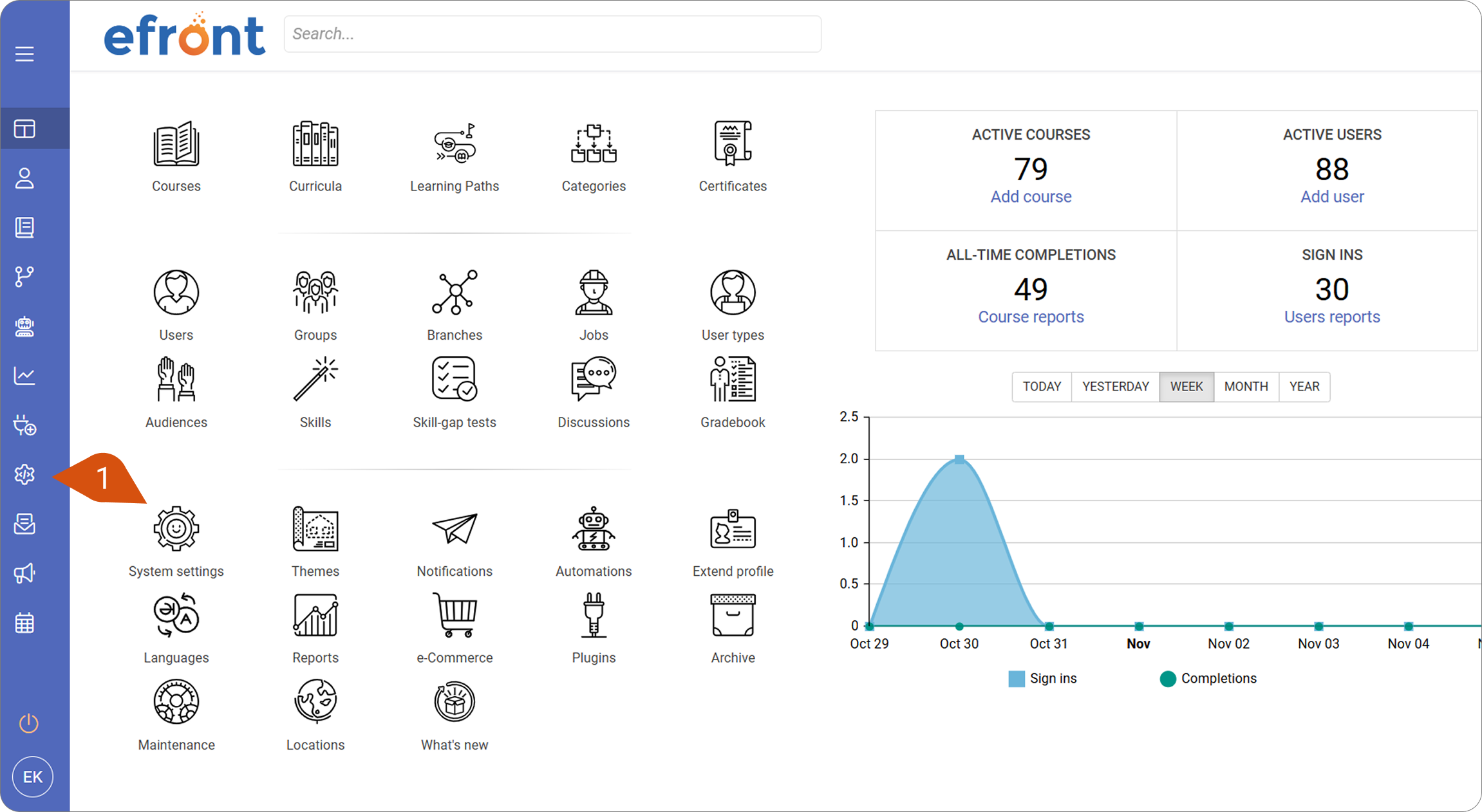Open the EK user avatar menu
Screen dimensions: 1482x812
click(32, 777)
